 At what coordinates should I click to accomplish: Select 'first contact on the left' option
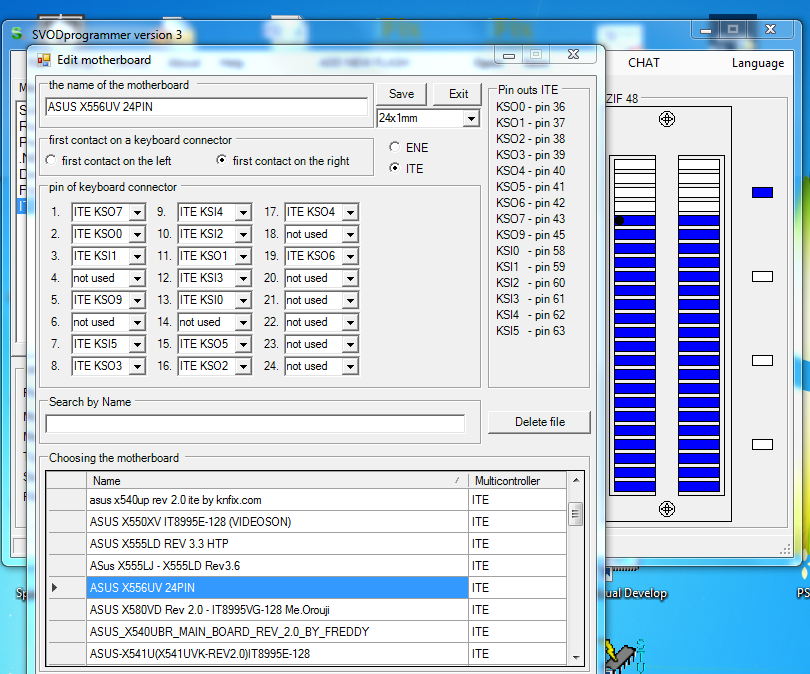click(52, 161)
